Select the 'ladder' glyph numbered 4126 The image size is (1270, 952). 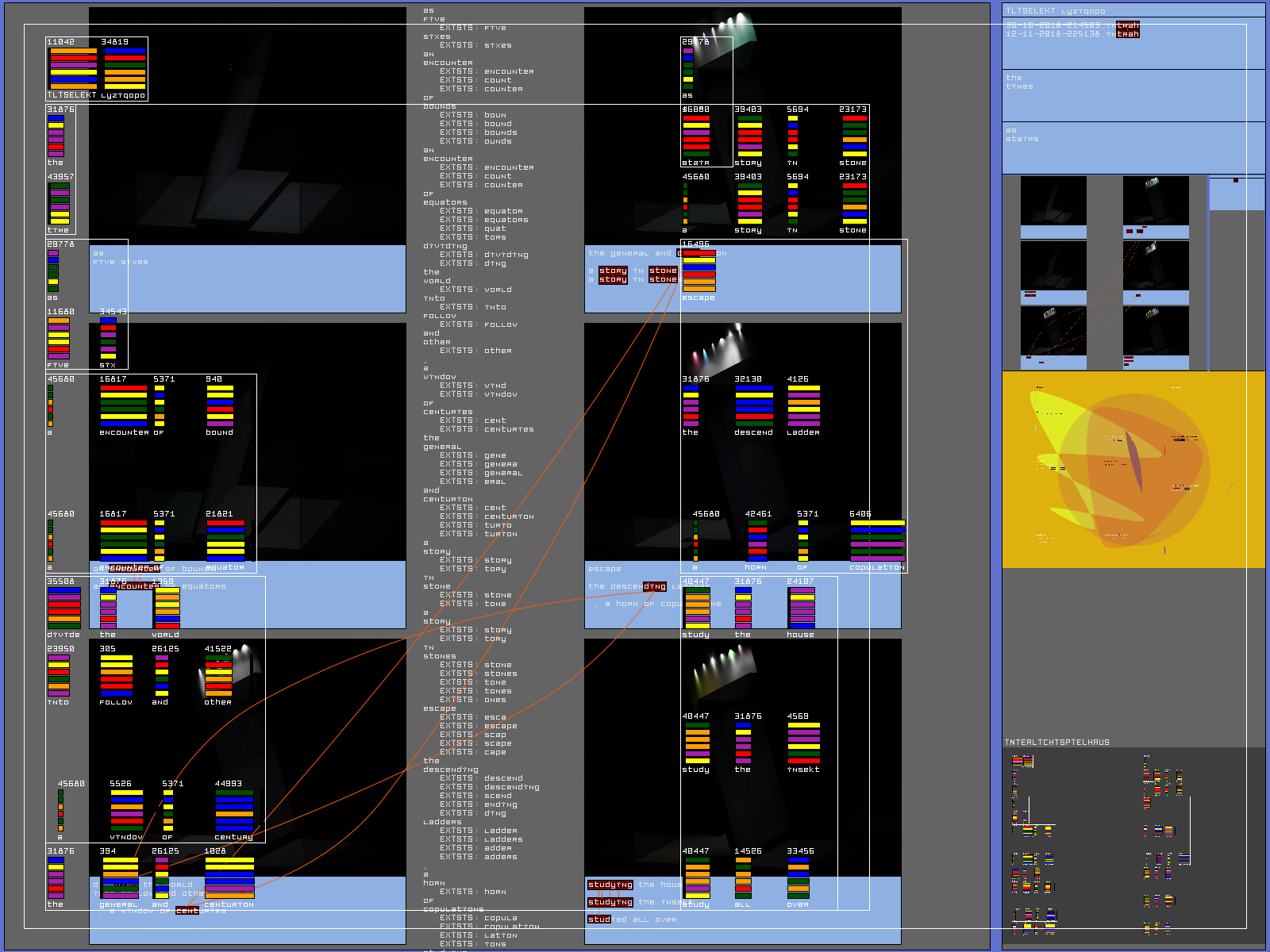[x=803, y=405]
